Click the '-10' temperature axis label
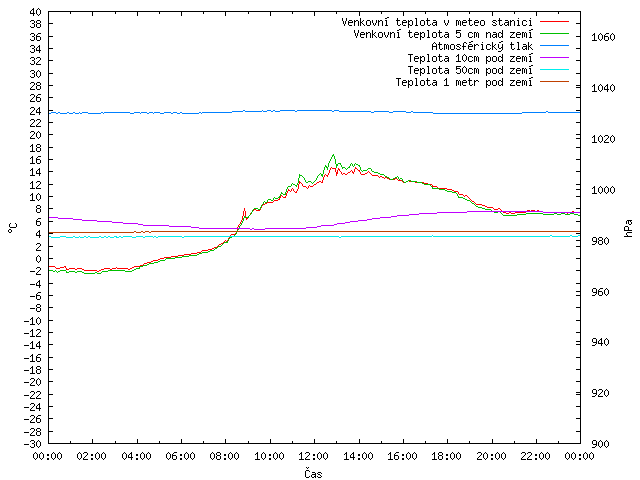Screen dimensions: 640x480 tap(32, 320)
